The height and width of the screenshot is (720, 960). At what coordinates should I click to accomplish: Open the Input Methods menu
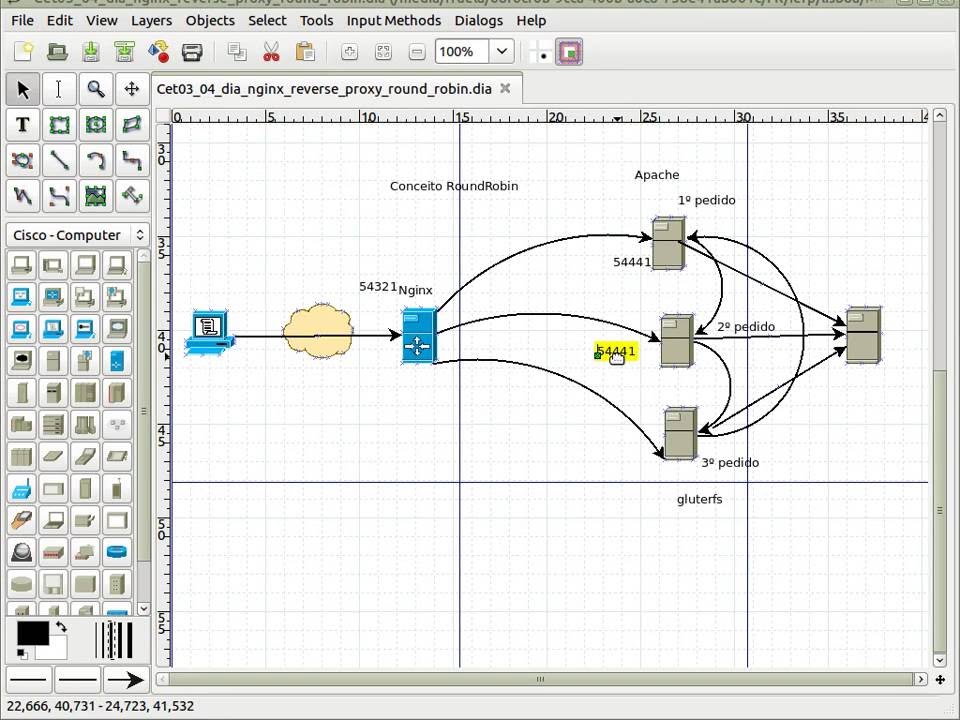click(394, 20)
